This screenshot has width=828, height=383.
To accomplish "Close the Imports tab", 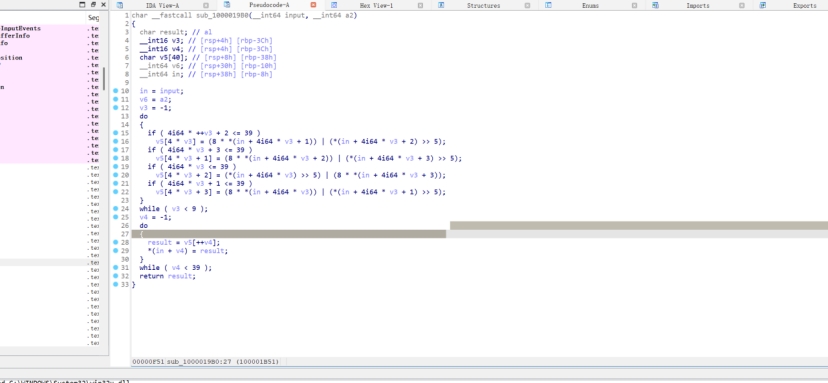I will [741, 5].
